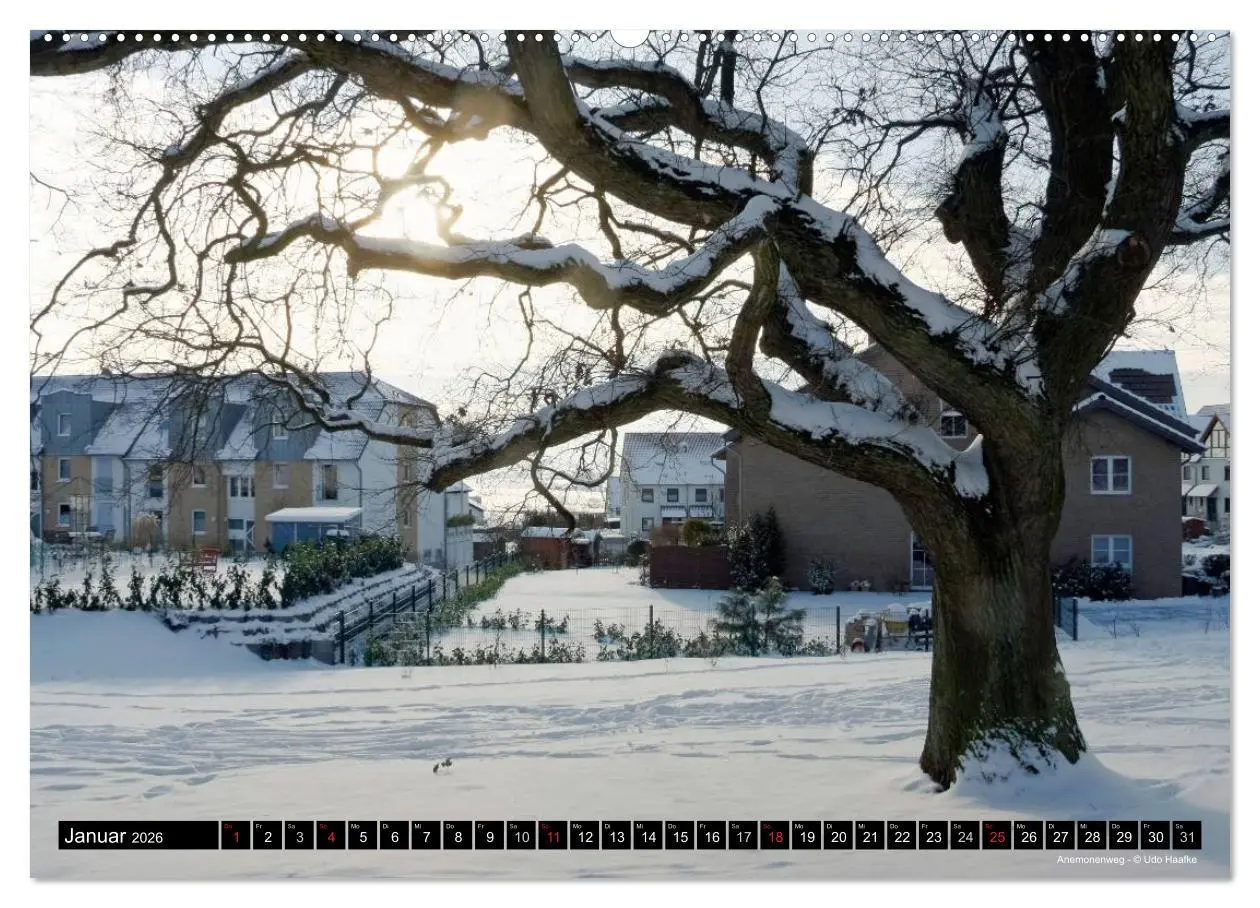This screenshot has height=908, width=1260.
Task: Select date cell 12
Action: (584, 836)
